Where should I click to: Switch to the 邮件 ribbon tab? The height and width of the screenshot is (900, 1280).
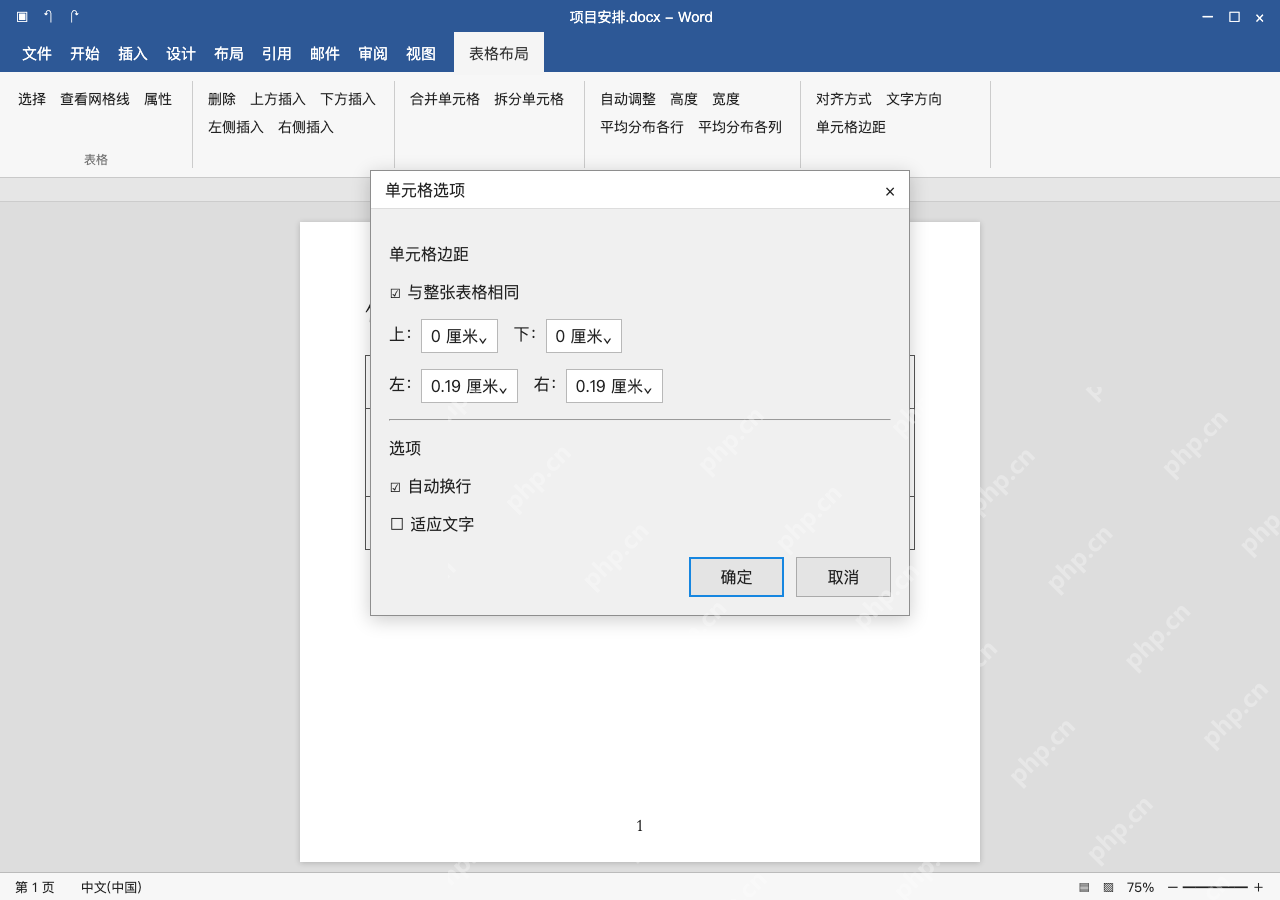click(x=325, y=53)
